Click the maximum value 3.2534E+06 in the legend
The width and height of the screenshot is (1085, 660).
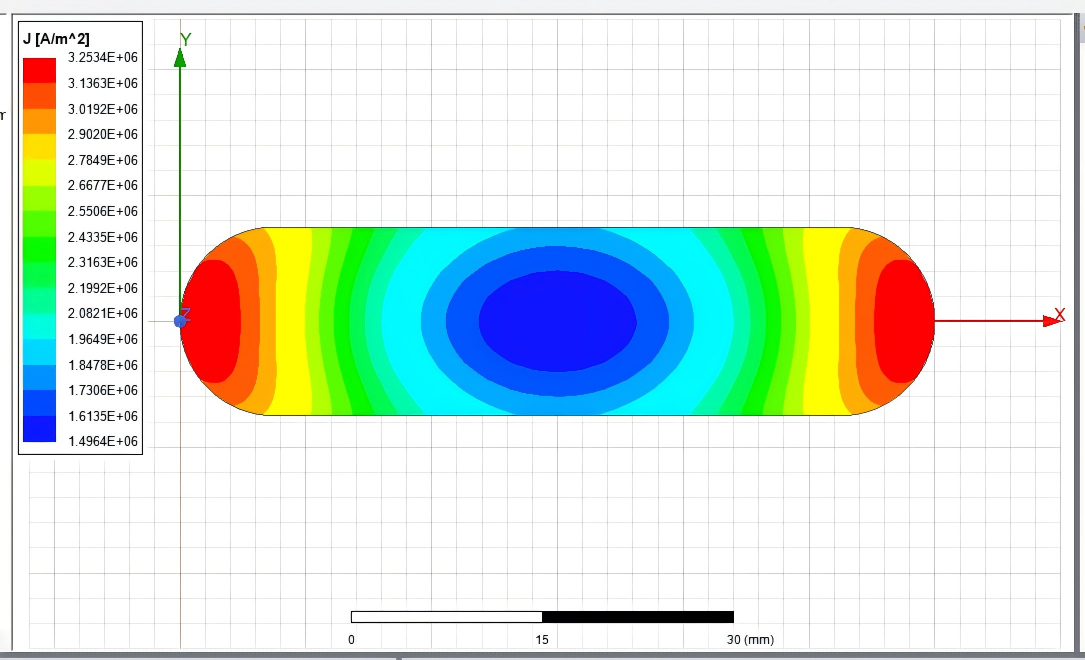110,58
